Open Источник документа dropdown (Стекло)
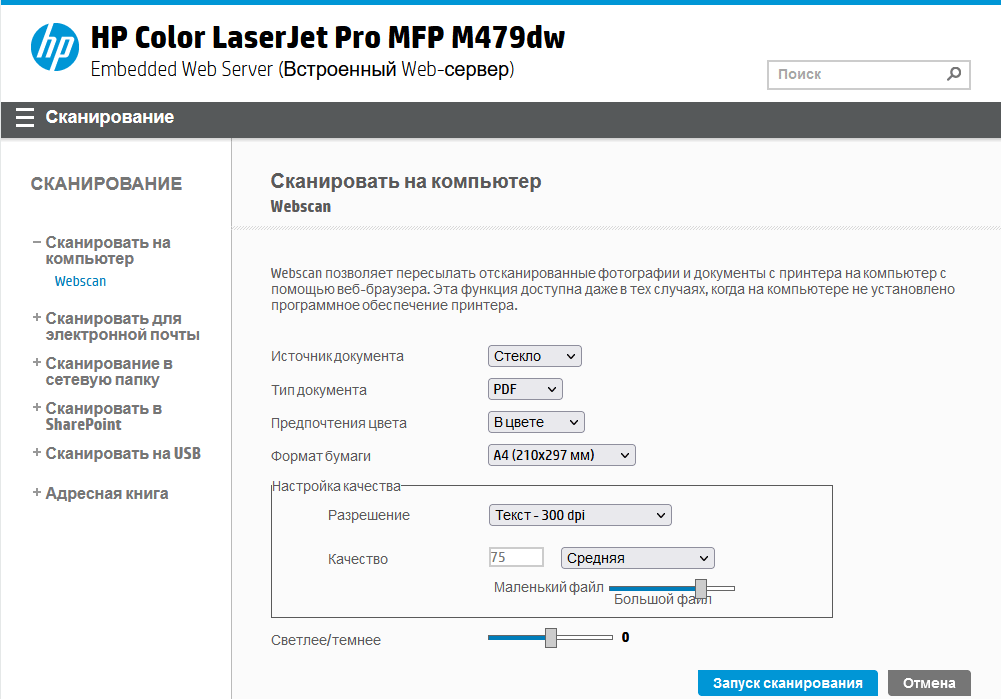This screenshot has height=699, width=1001. tap(534, 356)
